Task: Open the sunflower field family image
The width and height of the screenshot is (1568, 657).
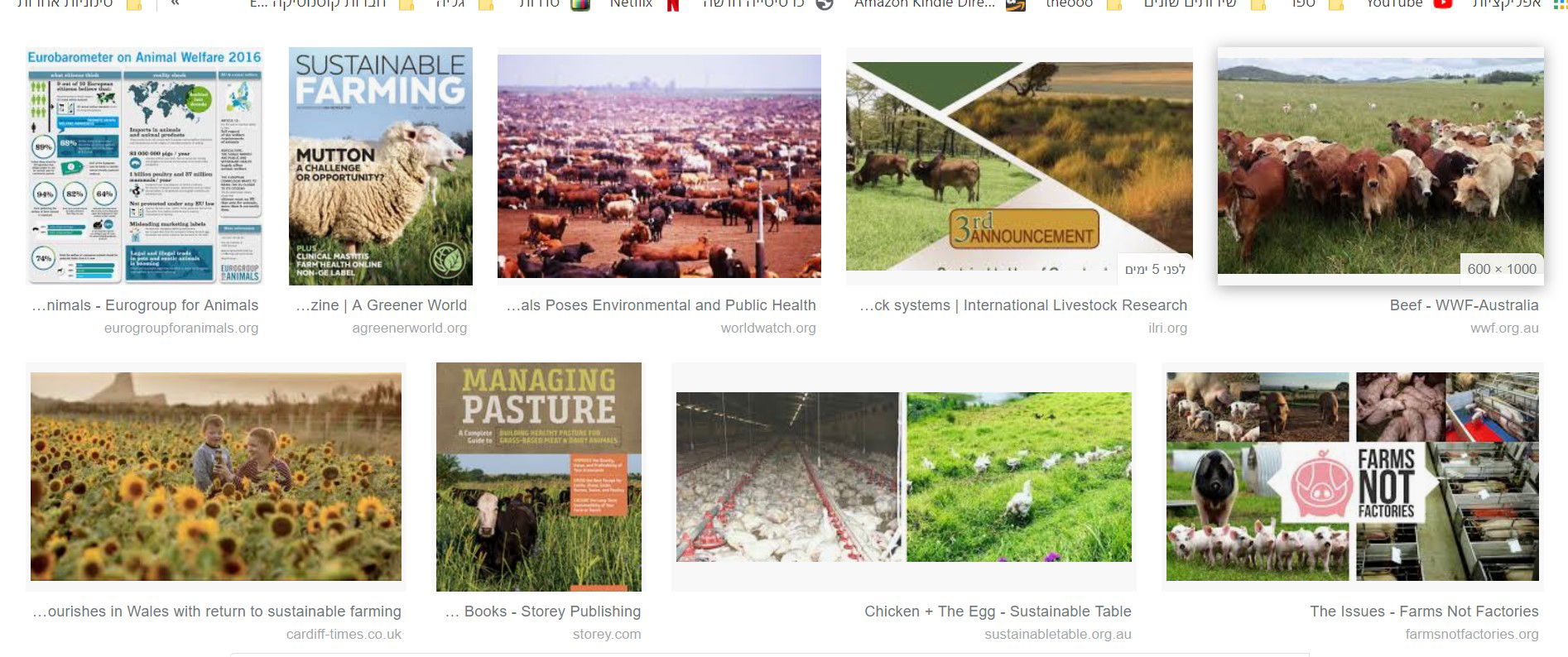Action: (x=216, y=477)
